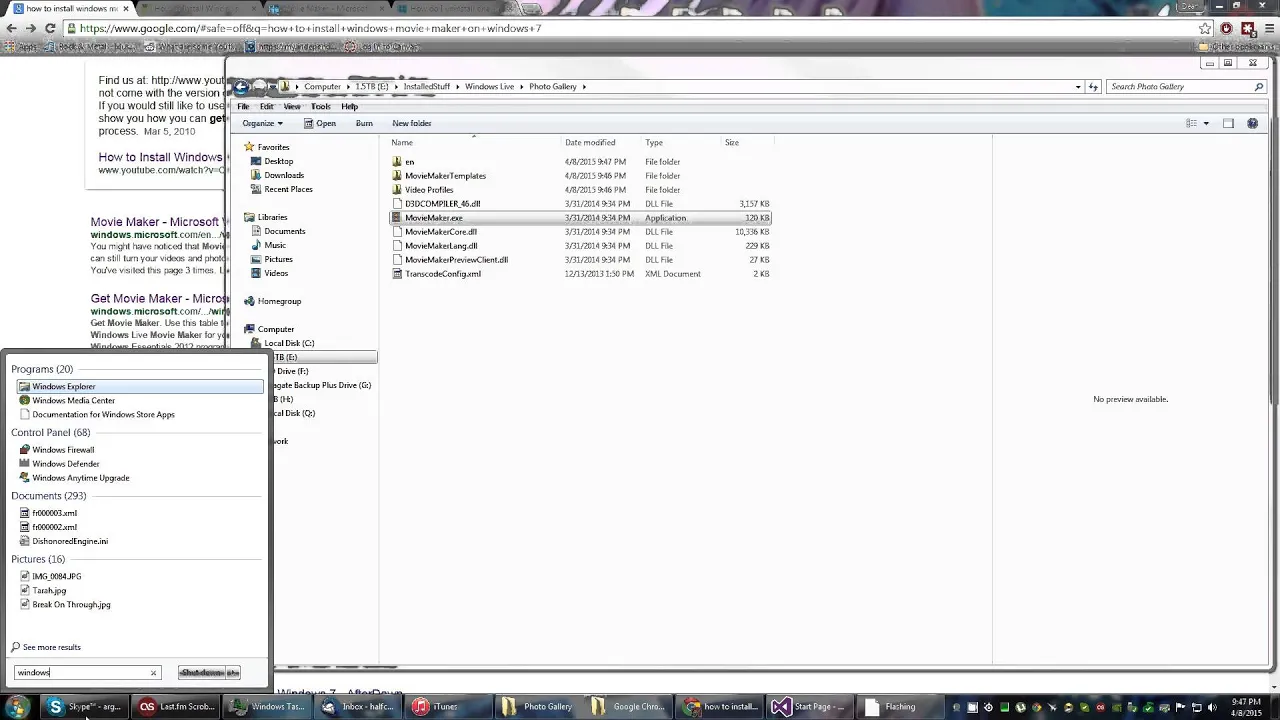Bookmark this page with star icon
This screenshot has width=1280, height=720.
point(1205,28)
